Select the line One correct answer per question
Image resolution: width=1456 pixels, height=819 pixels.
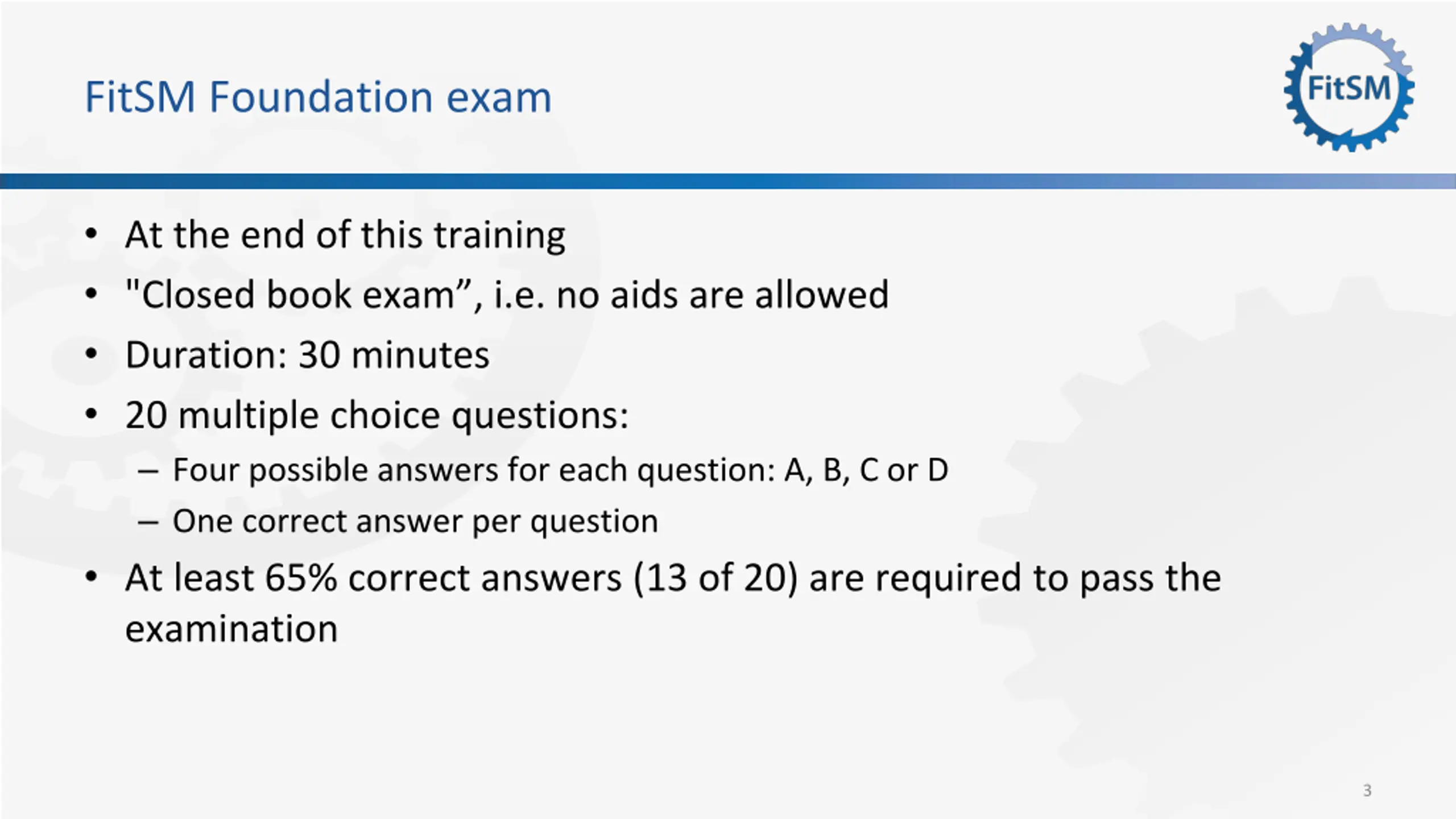(x=415, y=521)
